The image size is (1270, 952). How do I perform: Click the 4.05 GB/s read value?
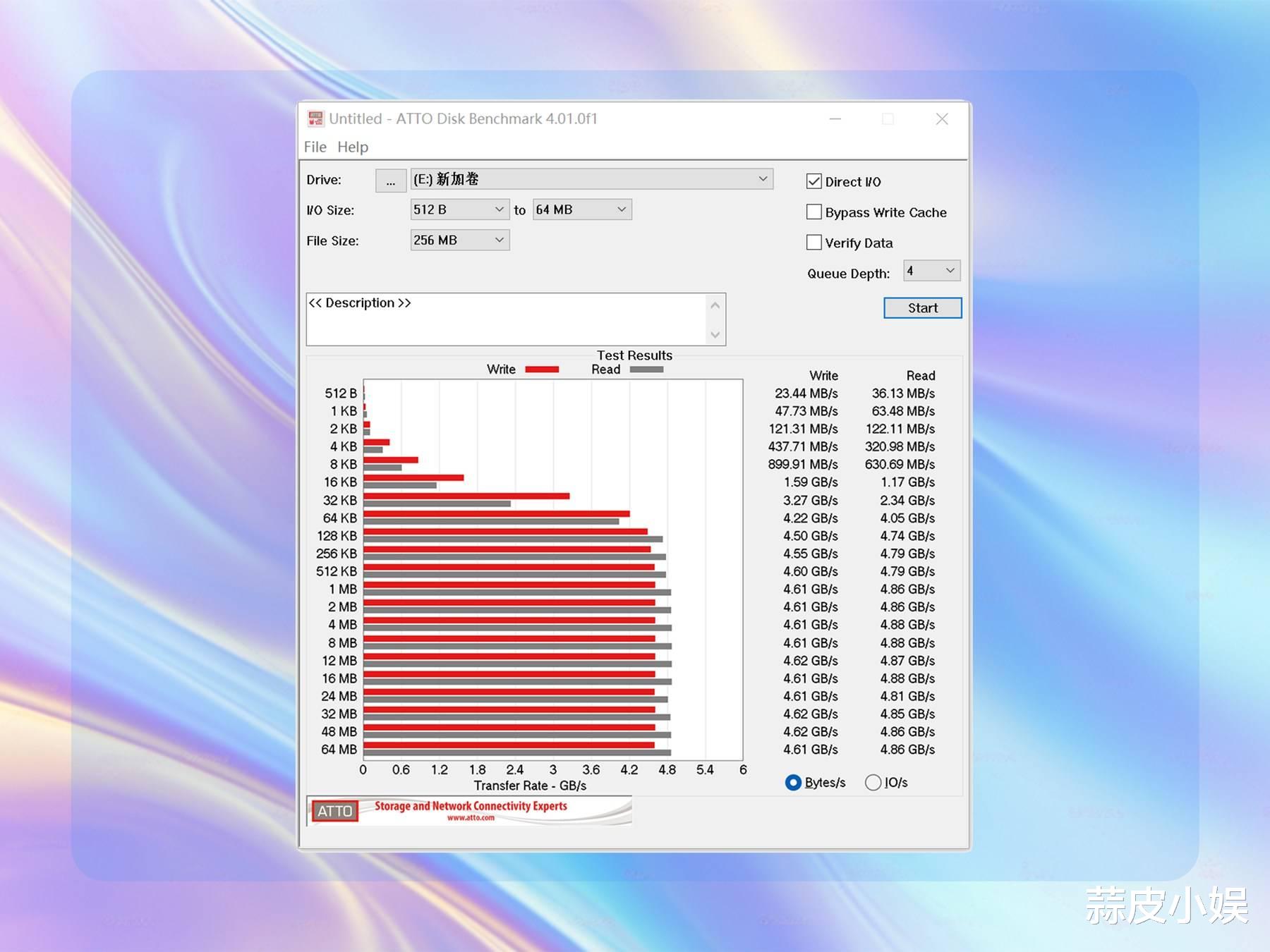(x=907, y=518)
